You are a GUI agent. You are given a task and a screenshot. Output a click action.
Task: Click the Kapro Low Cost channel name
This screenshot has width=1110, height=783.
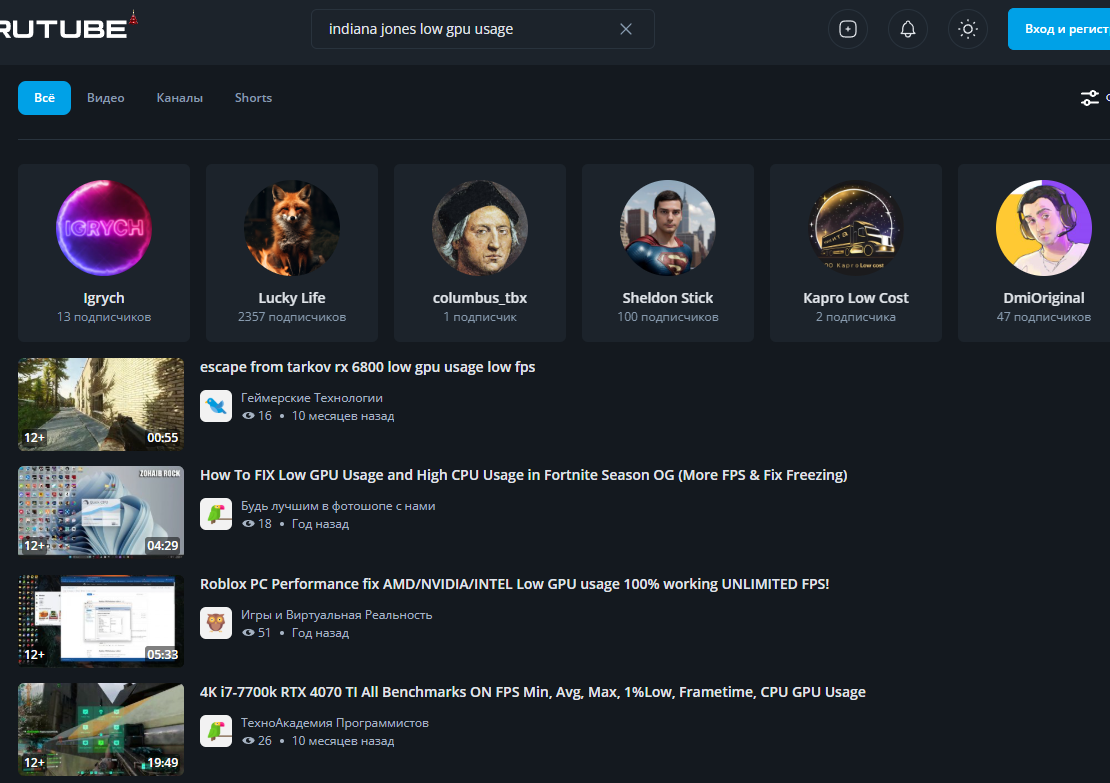(x=856, y=298)
